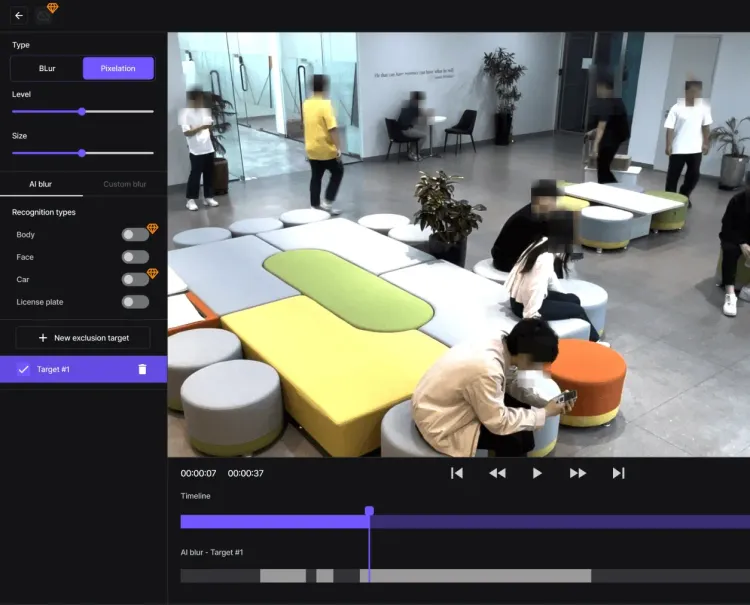Click the Recognition types heading

(x=44, y=212)
